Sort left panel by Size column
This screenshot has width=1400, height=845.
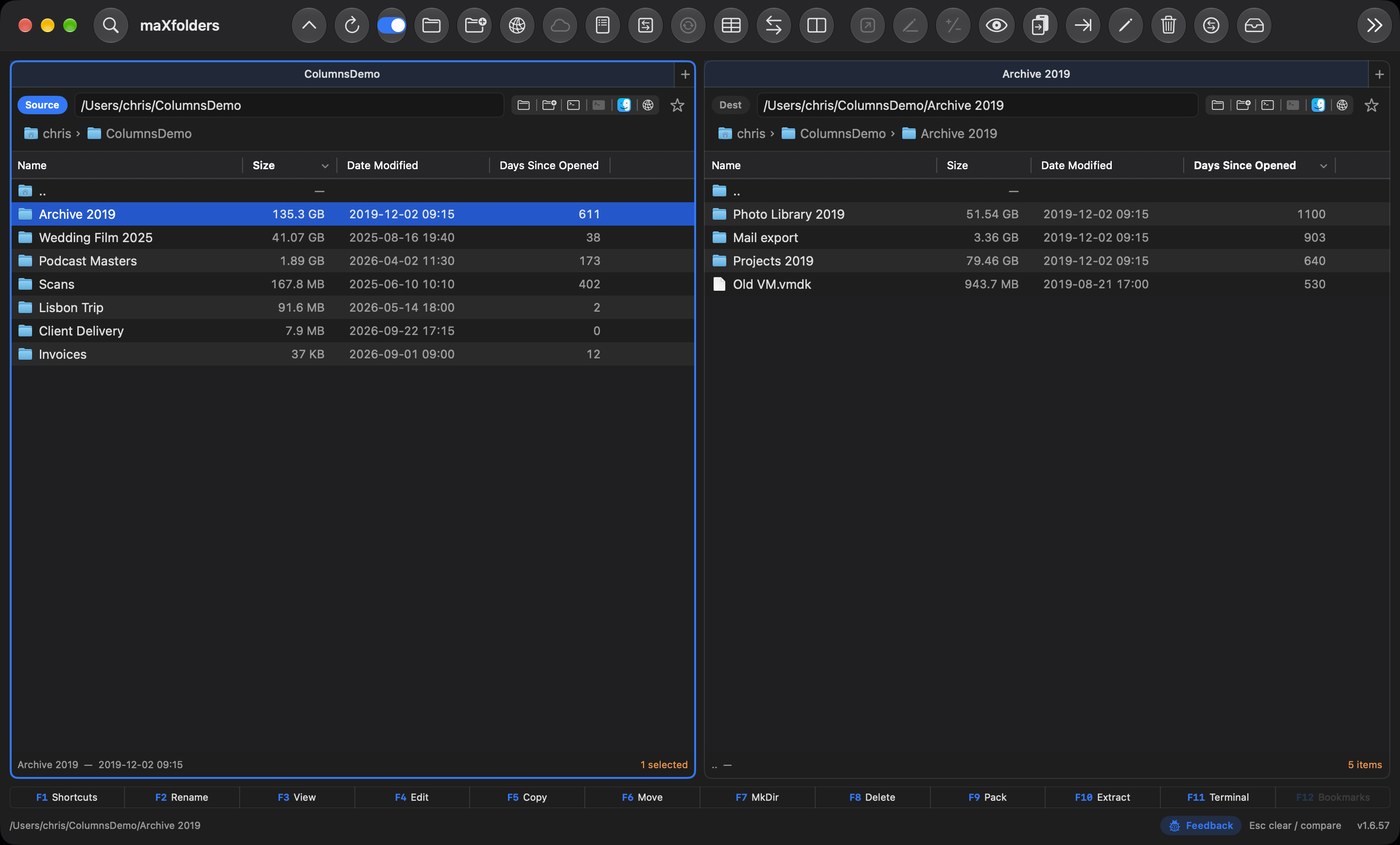(x=290, y=165)
